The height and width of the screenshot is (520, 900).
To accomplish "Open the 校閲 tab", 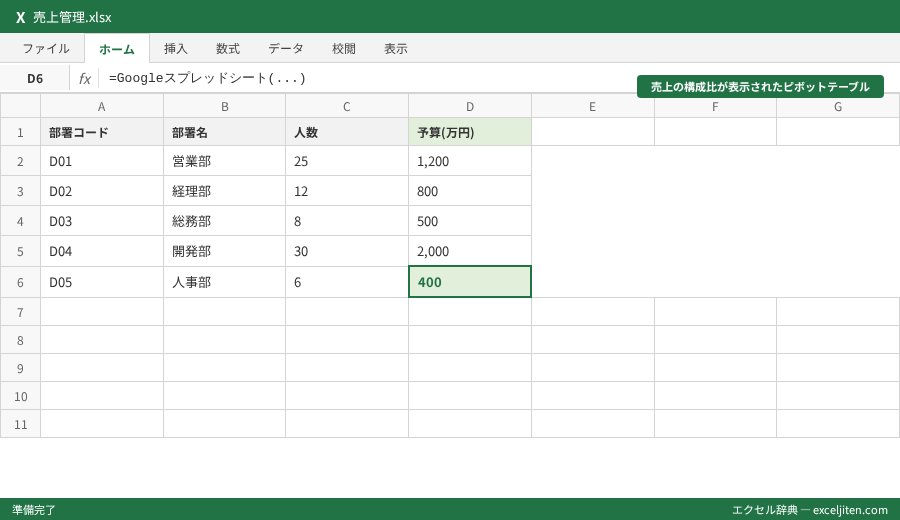I will click(x=344, y=49).
